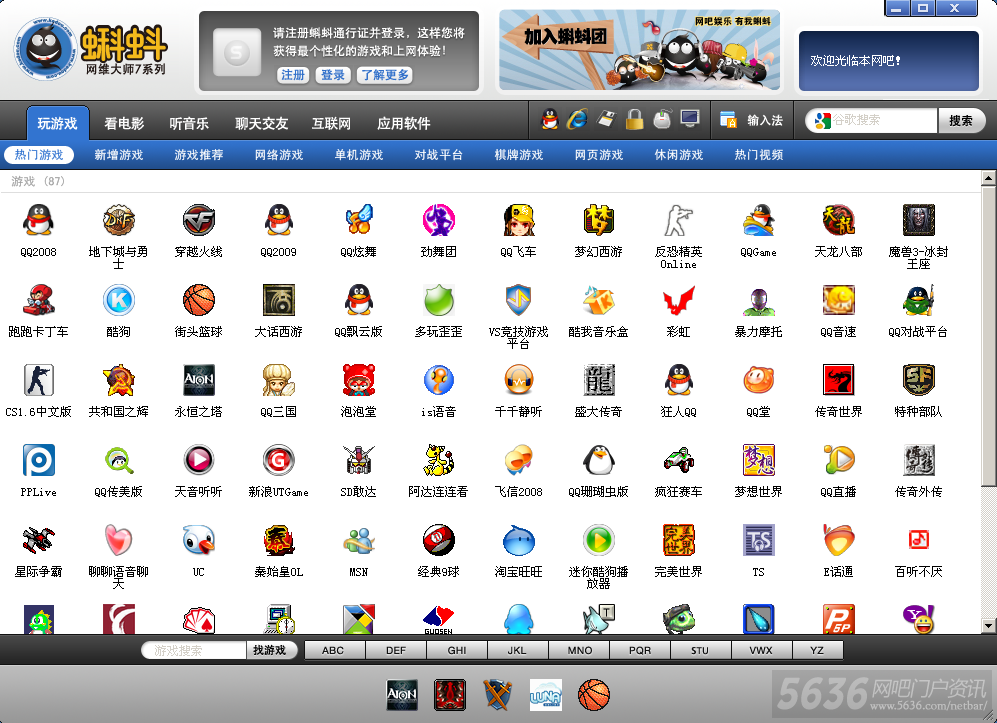Show 新增游戏 subcategory

pyautogui.click(x=119, y=155)
